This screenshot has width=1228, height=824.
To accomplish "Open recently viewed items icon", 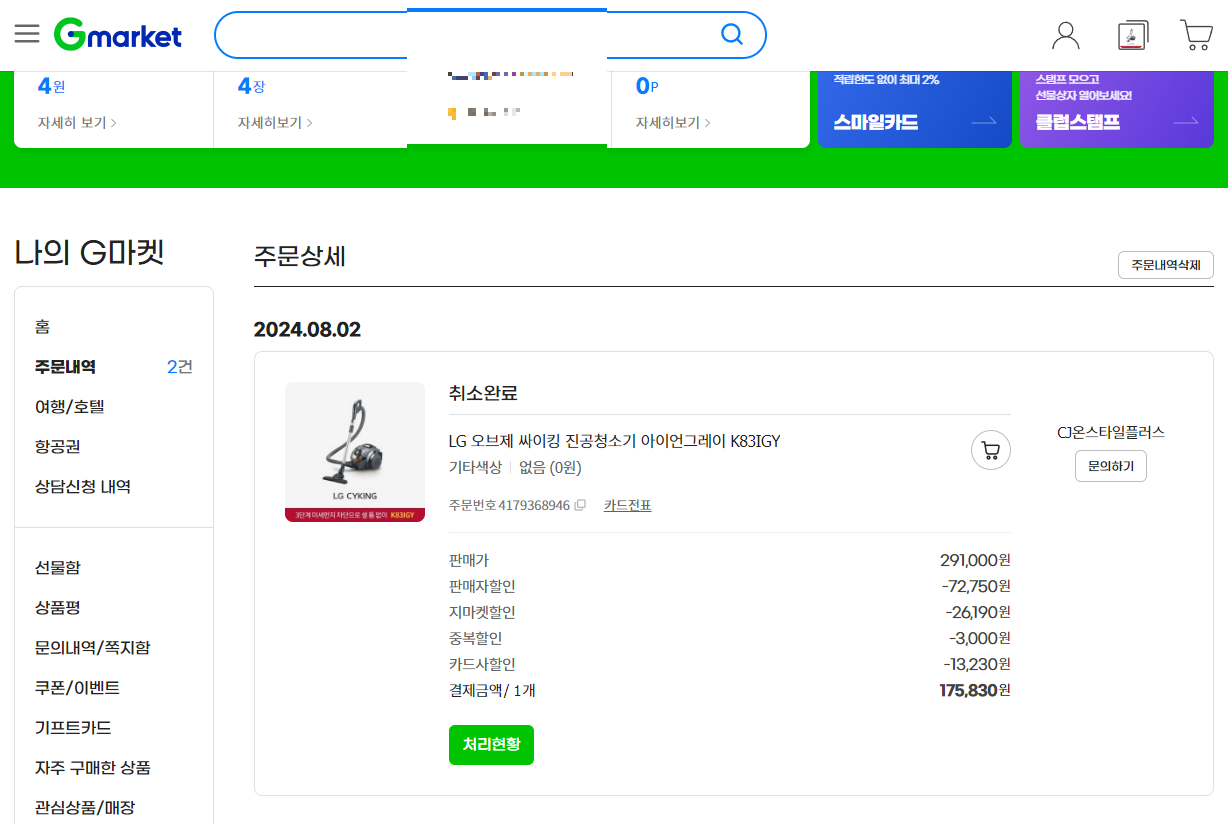I will 1132,35.
